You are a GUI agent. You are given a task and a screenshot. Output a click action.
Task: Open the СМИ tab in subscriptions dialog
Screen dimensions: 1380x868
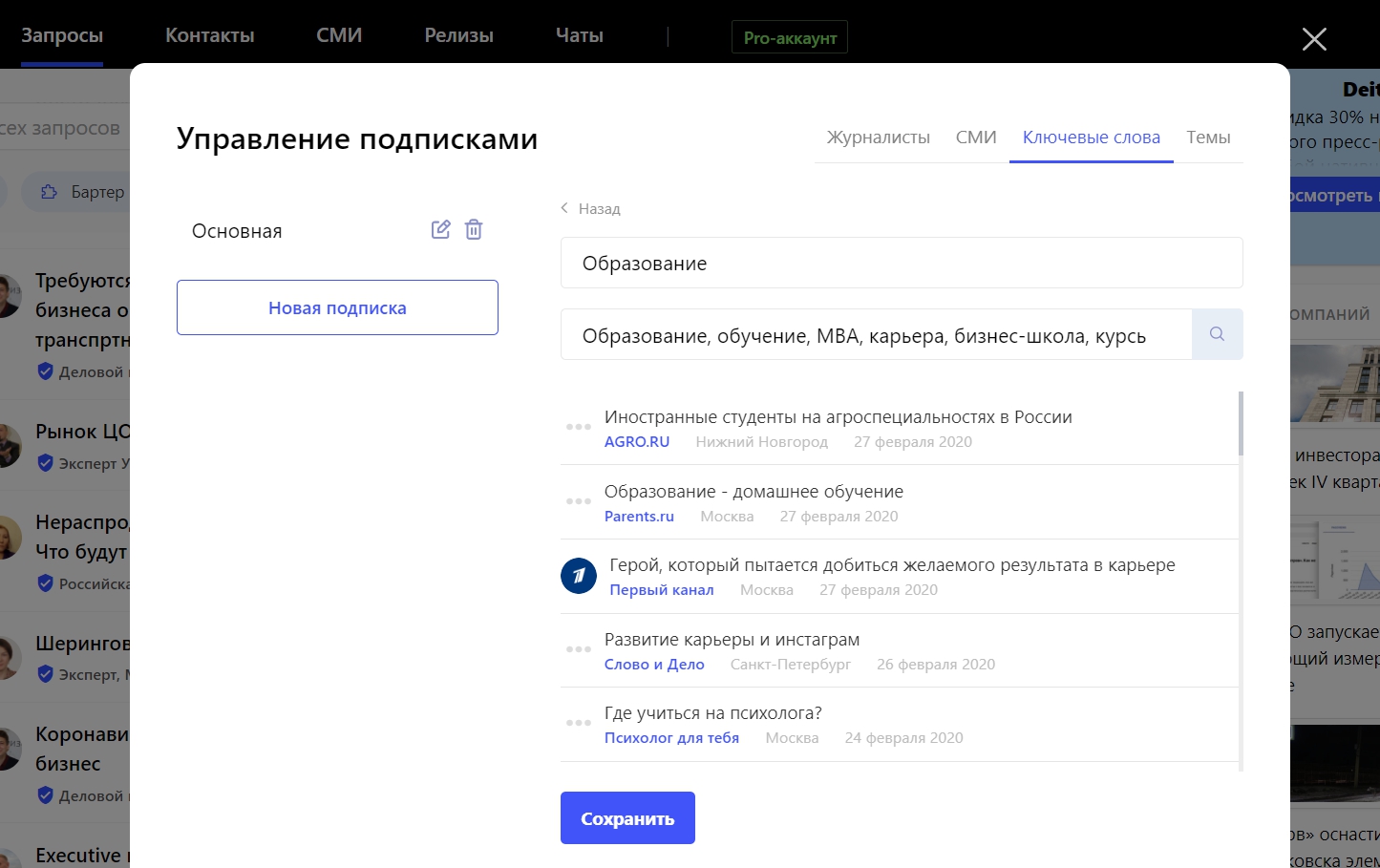975,138
